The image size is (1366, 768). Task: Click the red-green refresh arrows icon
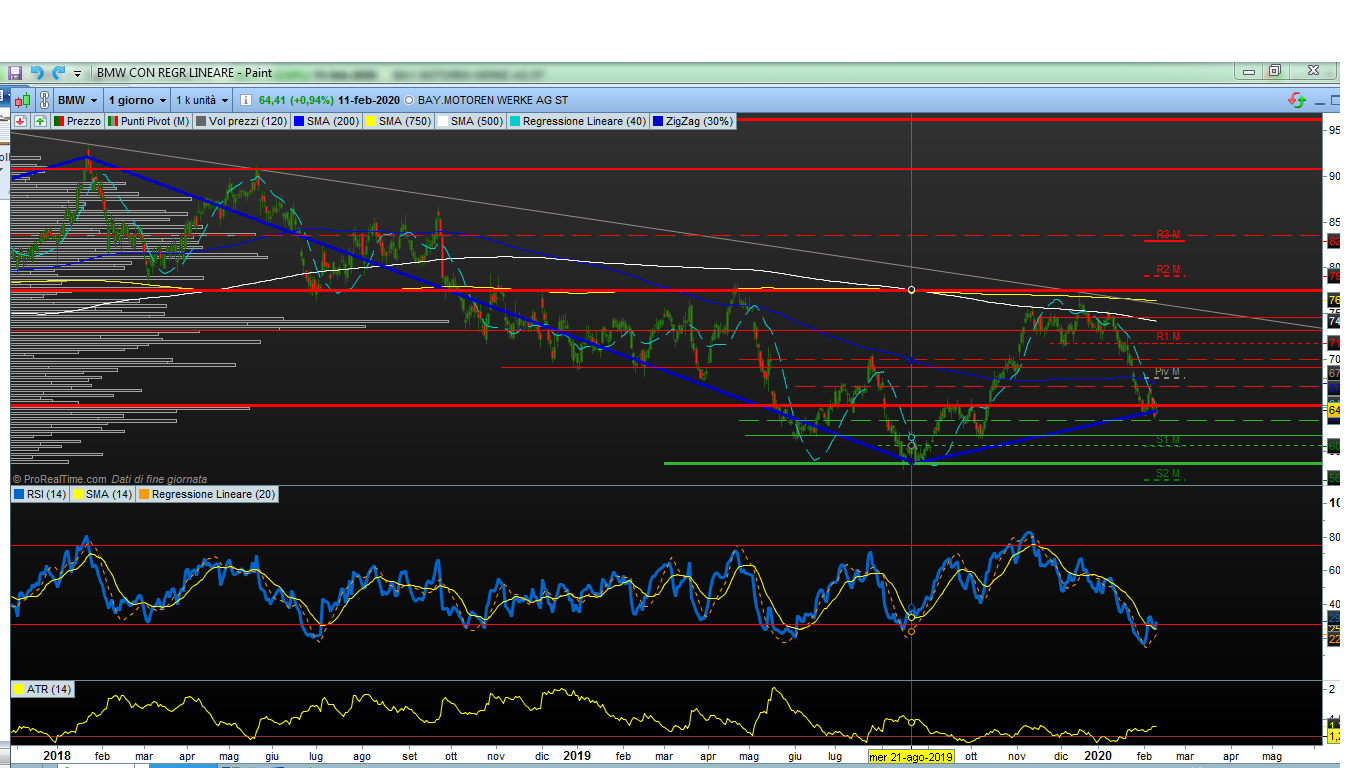click(1297, 100)
